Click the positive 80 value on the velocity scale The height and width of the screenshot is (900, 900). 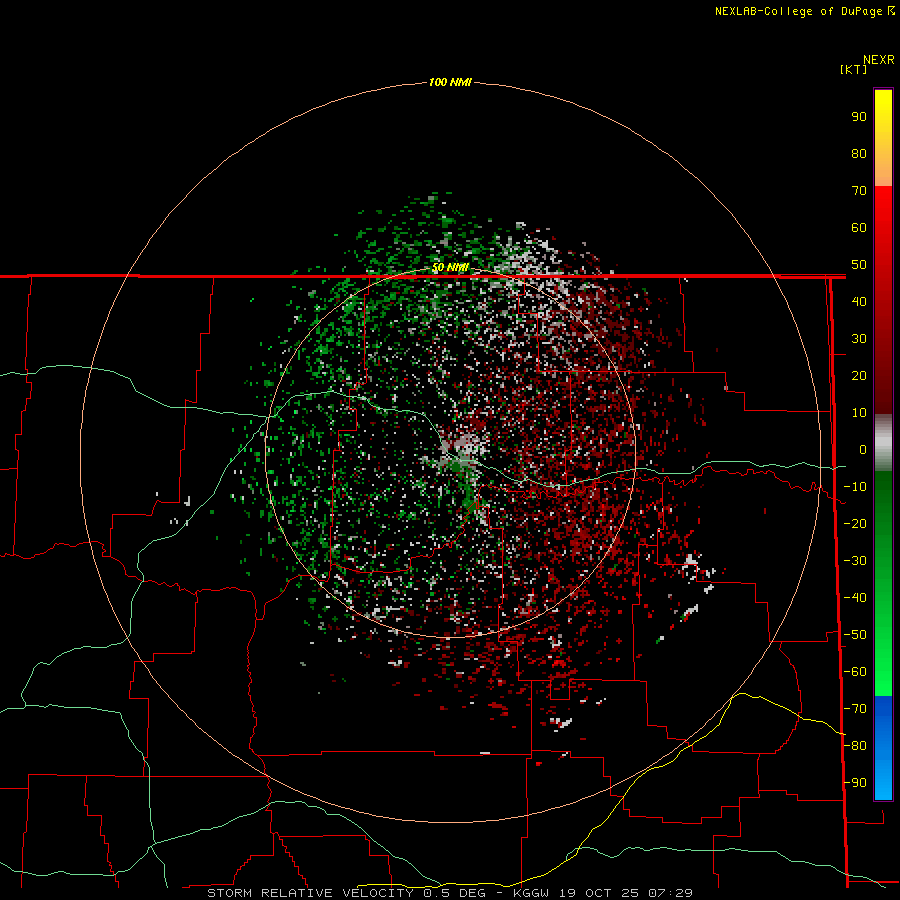click(859, 153)
